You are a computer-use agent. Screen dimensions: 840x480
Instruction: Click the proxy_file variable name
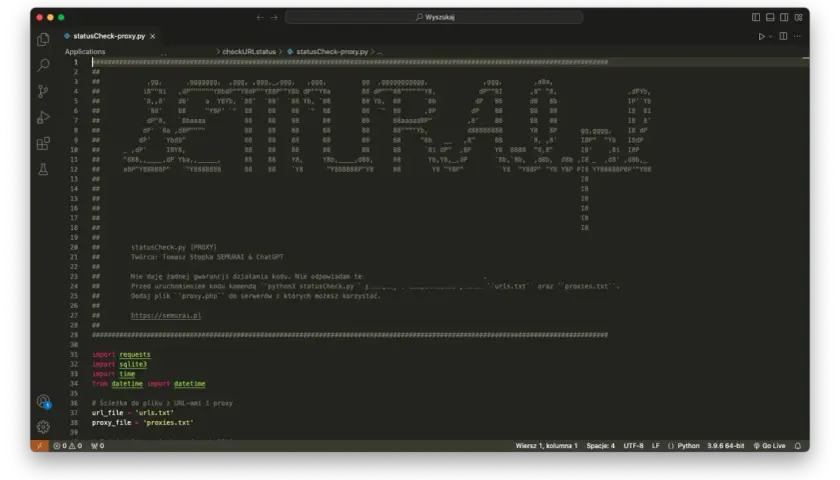pos(111,423)
